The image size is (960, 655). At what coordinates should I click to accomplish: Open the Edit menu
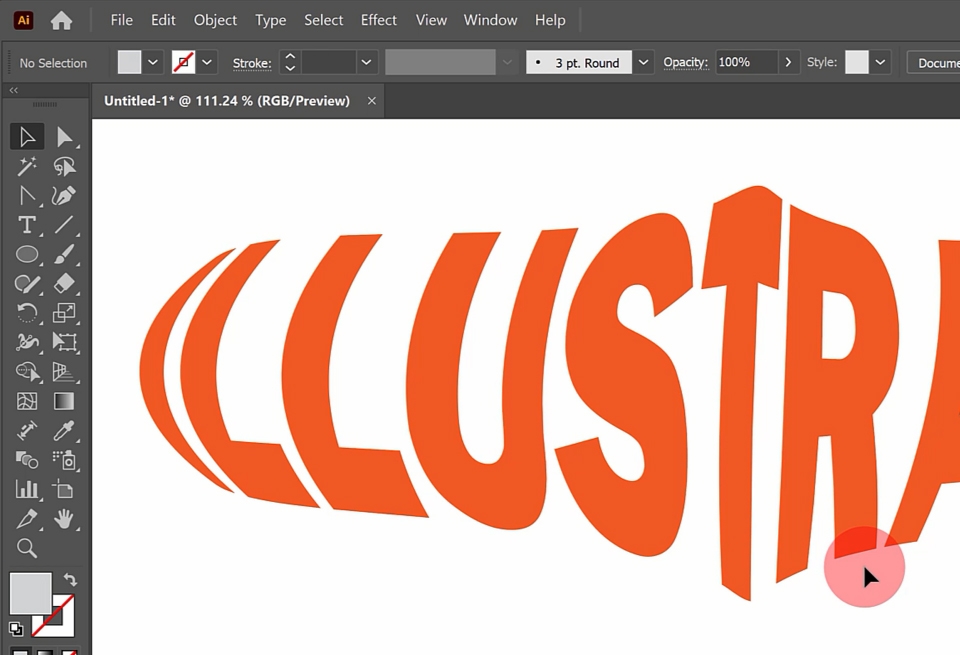coord(163,20)
